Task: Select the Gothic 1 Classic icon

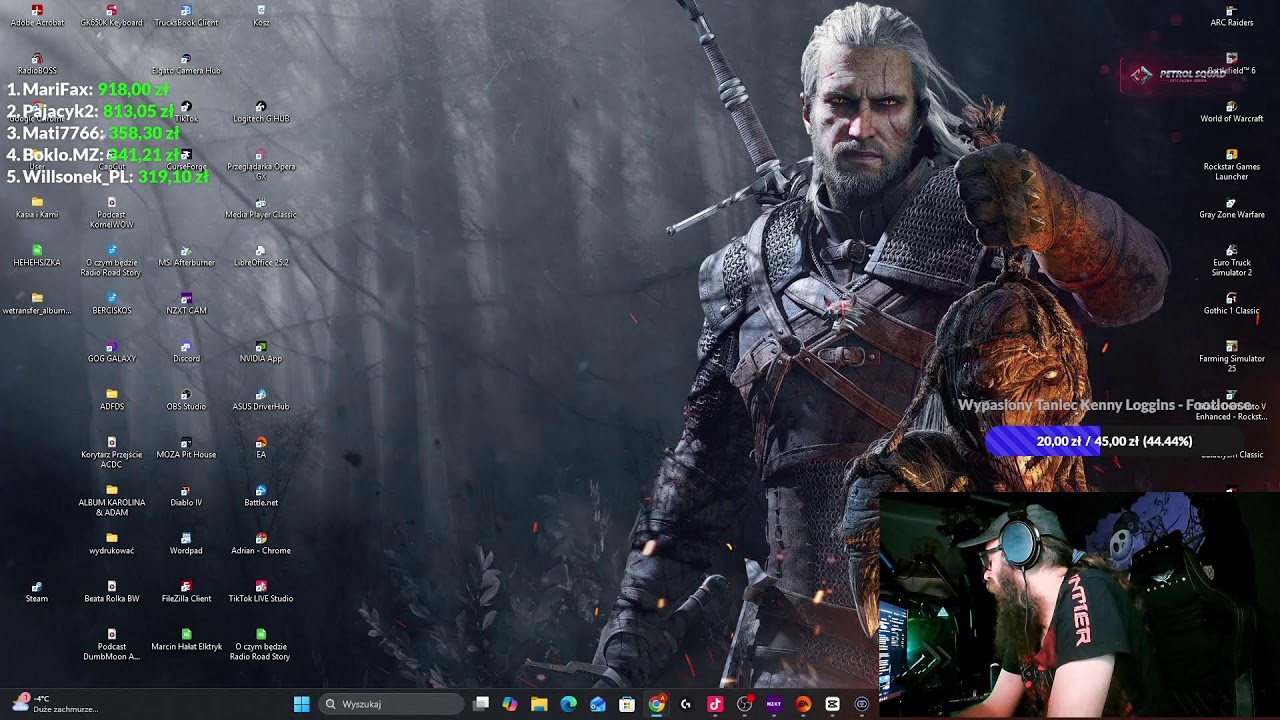Action: tap(1232, 303)
